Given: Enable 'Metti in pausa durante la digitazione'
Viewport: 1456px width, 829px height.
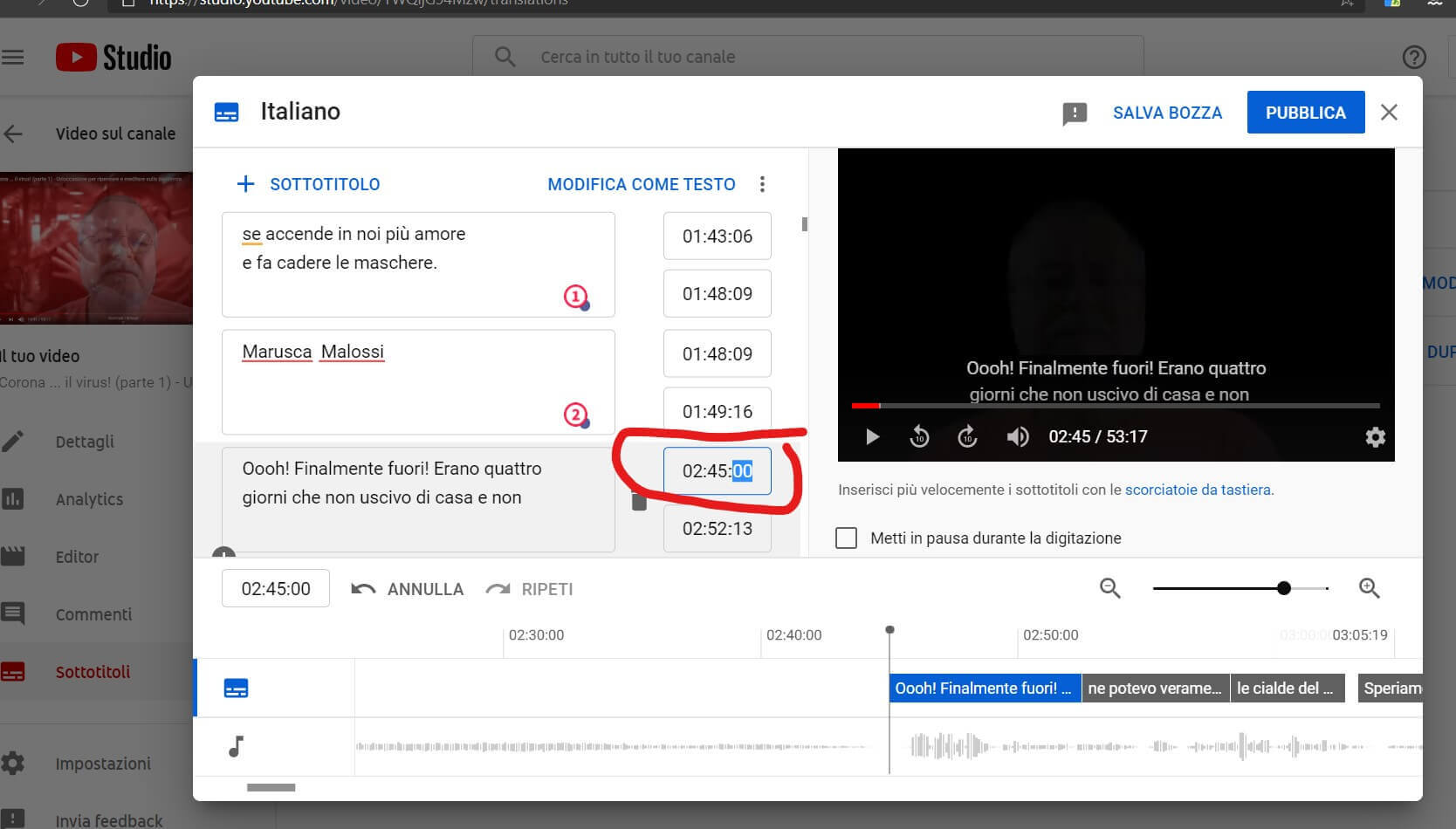Looking at the screenshot, I should tap(846, 538).
